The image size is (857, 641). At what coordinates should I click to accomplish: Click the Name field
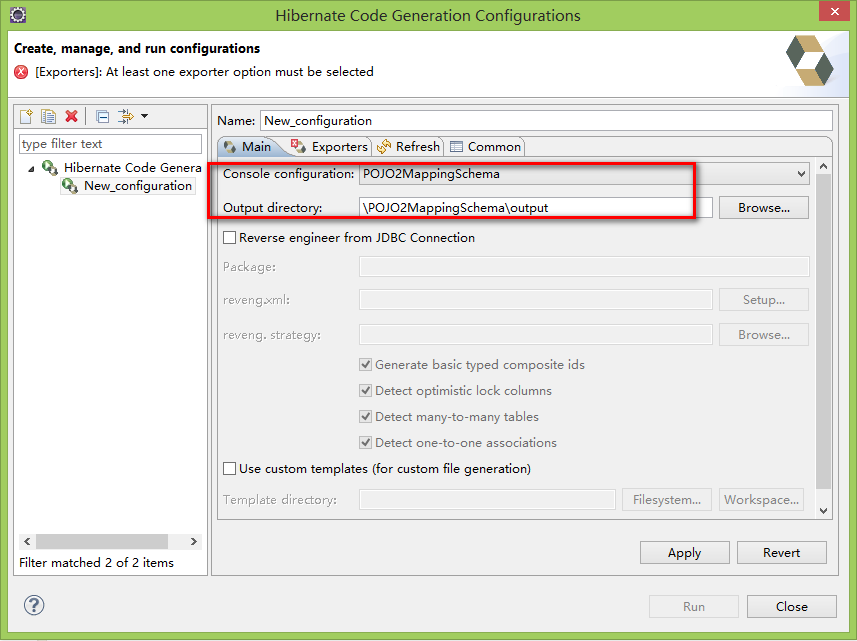tap(546, 121)
